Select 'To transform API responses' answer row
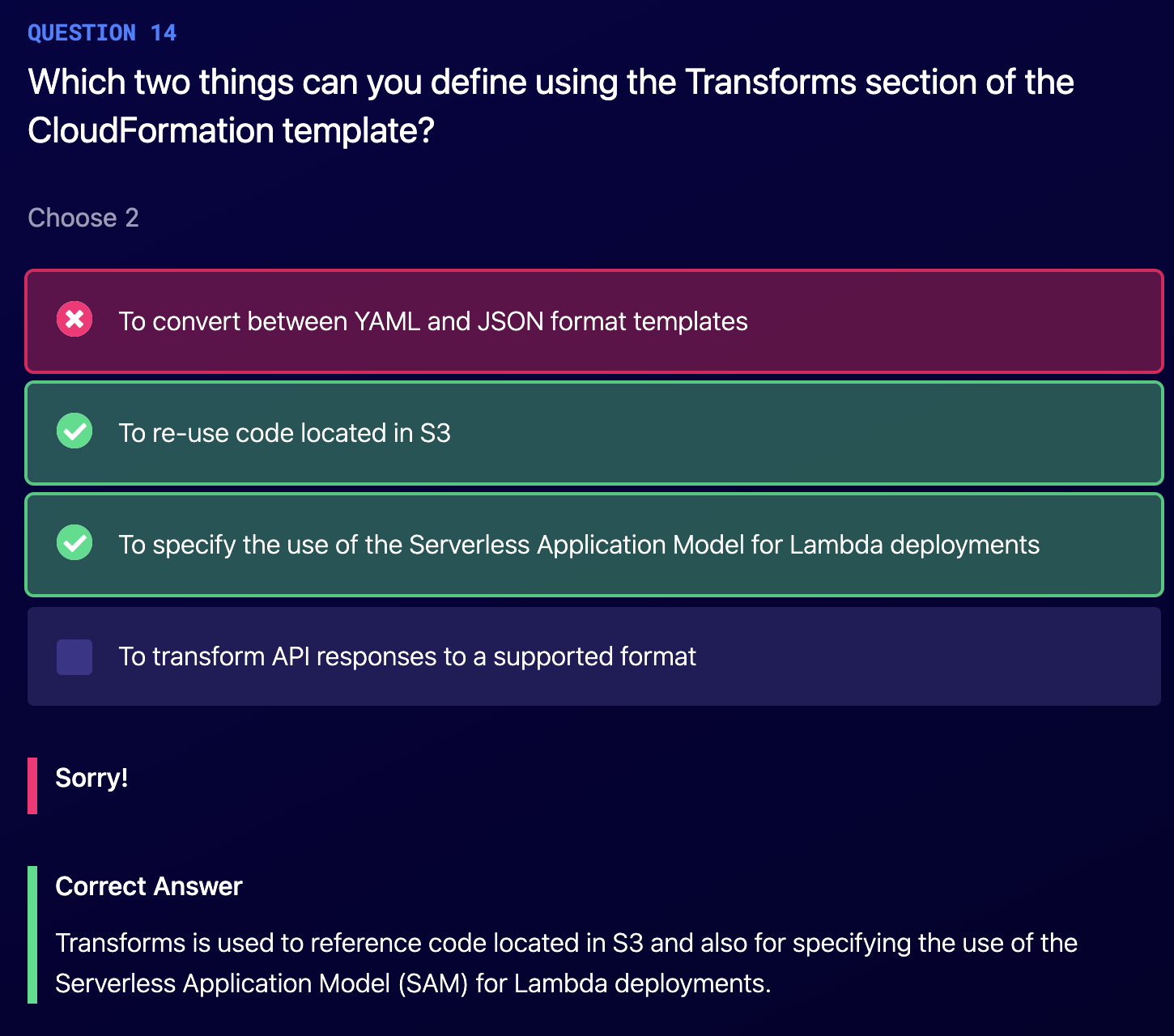The width and height of the screenshot is (1174, 1036). coord(594,656)
